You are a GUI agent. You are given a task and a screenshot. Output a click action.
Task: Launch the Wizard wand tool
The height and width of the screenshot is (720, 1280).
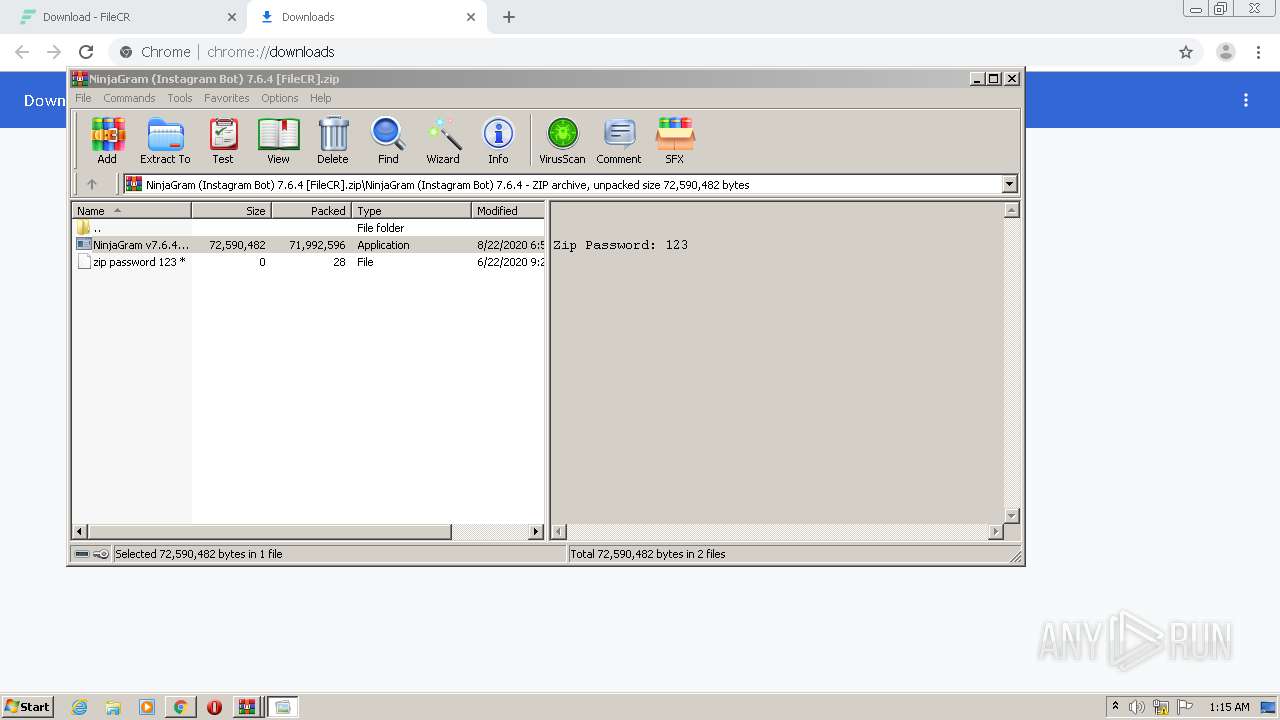443,140
